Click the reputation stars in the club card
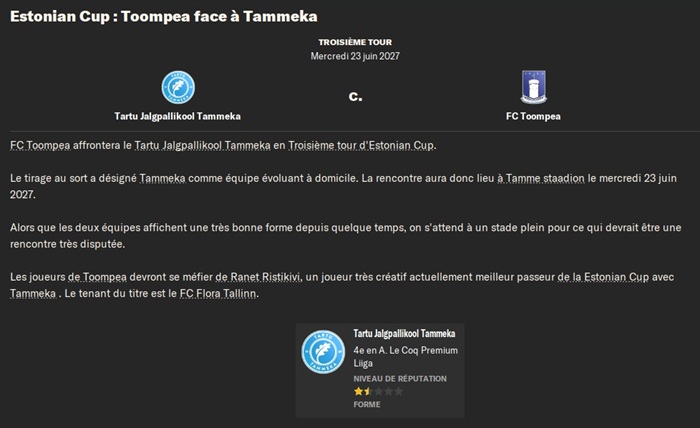Screen dimensions: 700x428 [361, 391]
